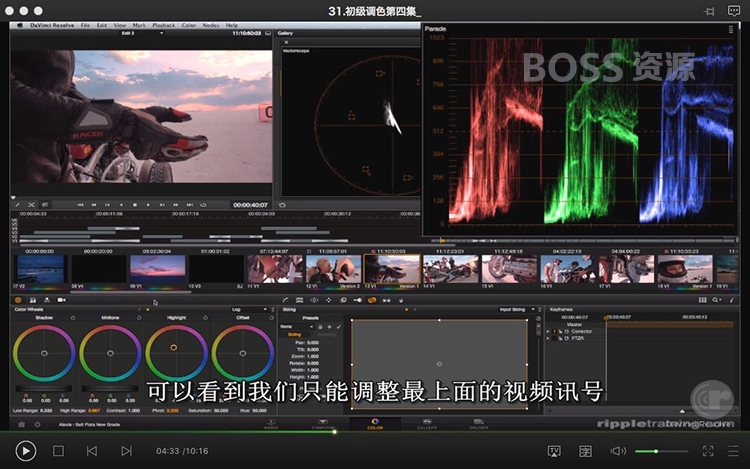The height and width of the screenshot is (469, 750).
Task: Close the Vectorscope window with X
Action: pyautogui.click(x=286, y=42)
